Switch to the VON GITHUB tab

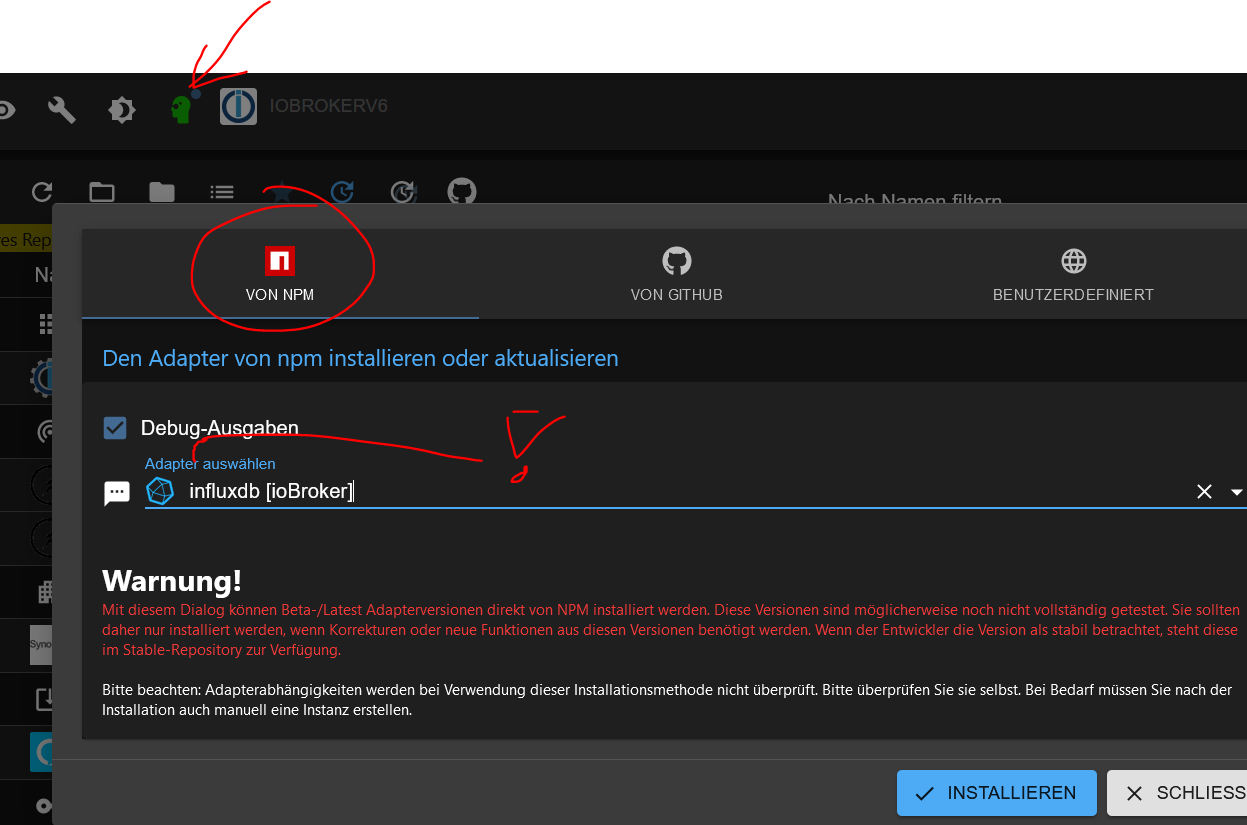(x=677, y=274)
